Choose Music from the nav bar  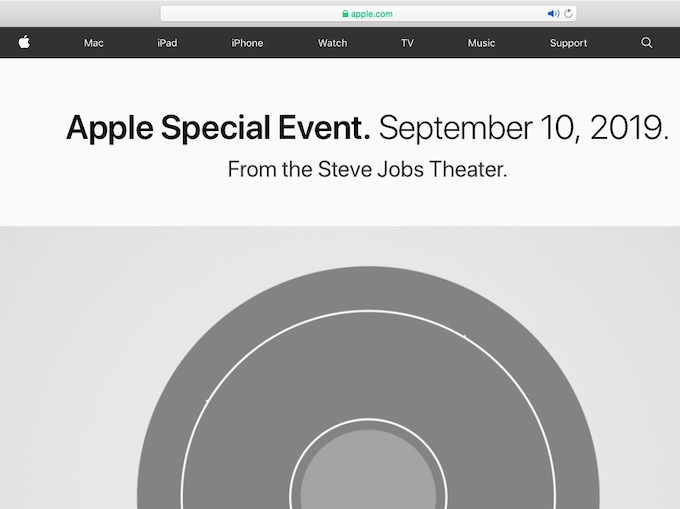[481, 43]
